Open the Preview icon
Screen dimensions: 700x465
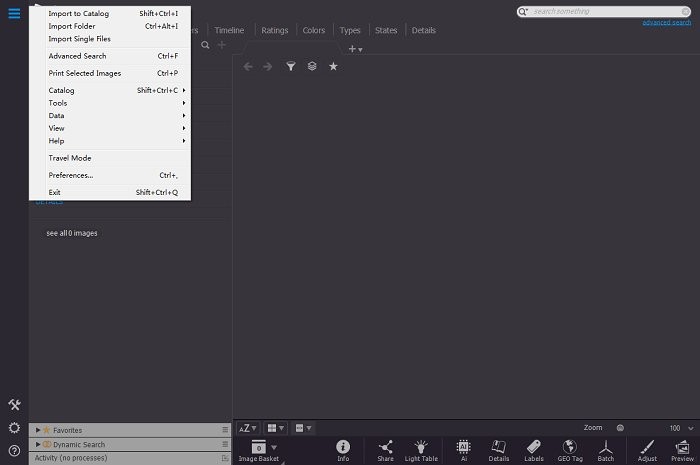click(x=683, y=450)
